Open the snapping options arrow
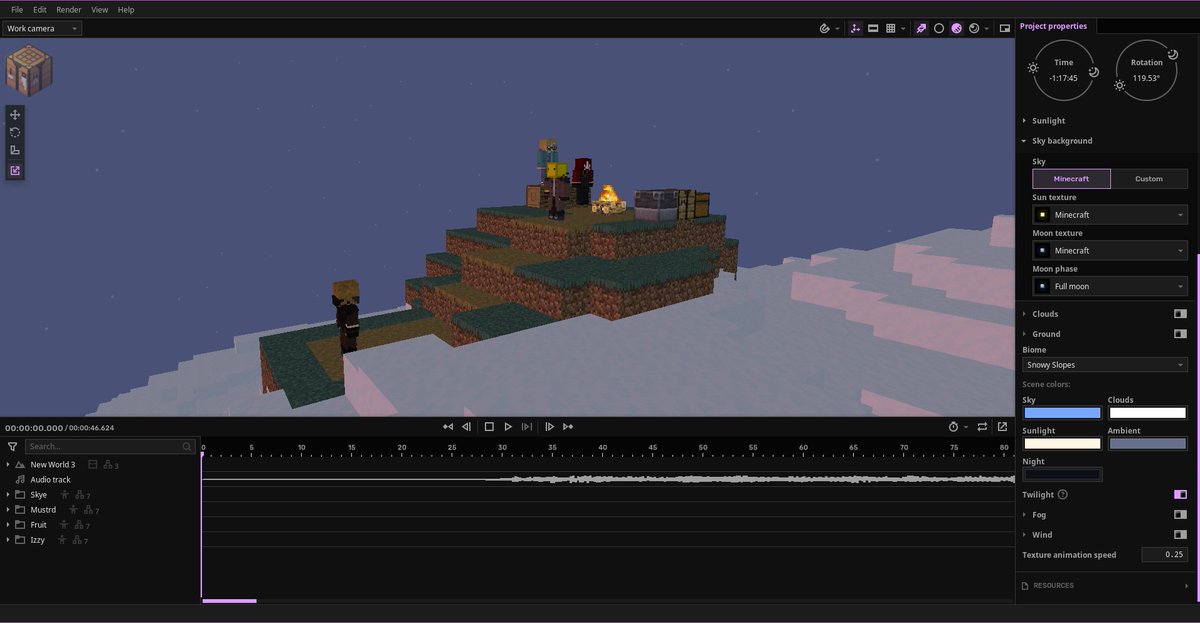Screen dimensions: 1200x623 coord(837,29)
